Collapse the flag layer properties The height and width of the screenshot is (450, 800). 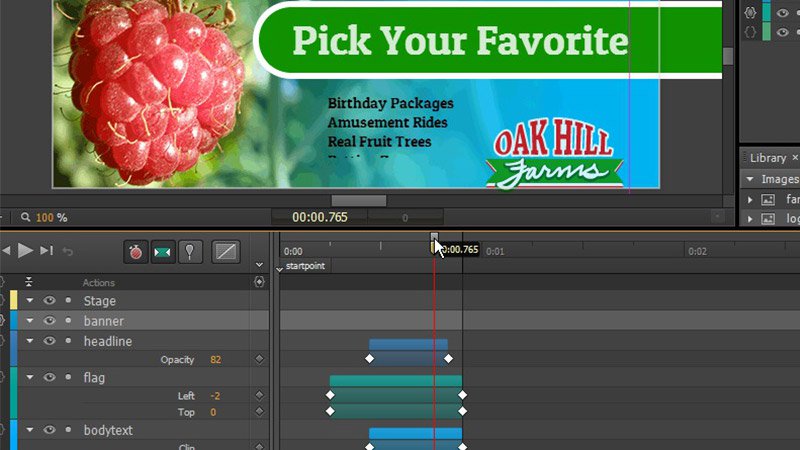(x=30, y=377)
